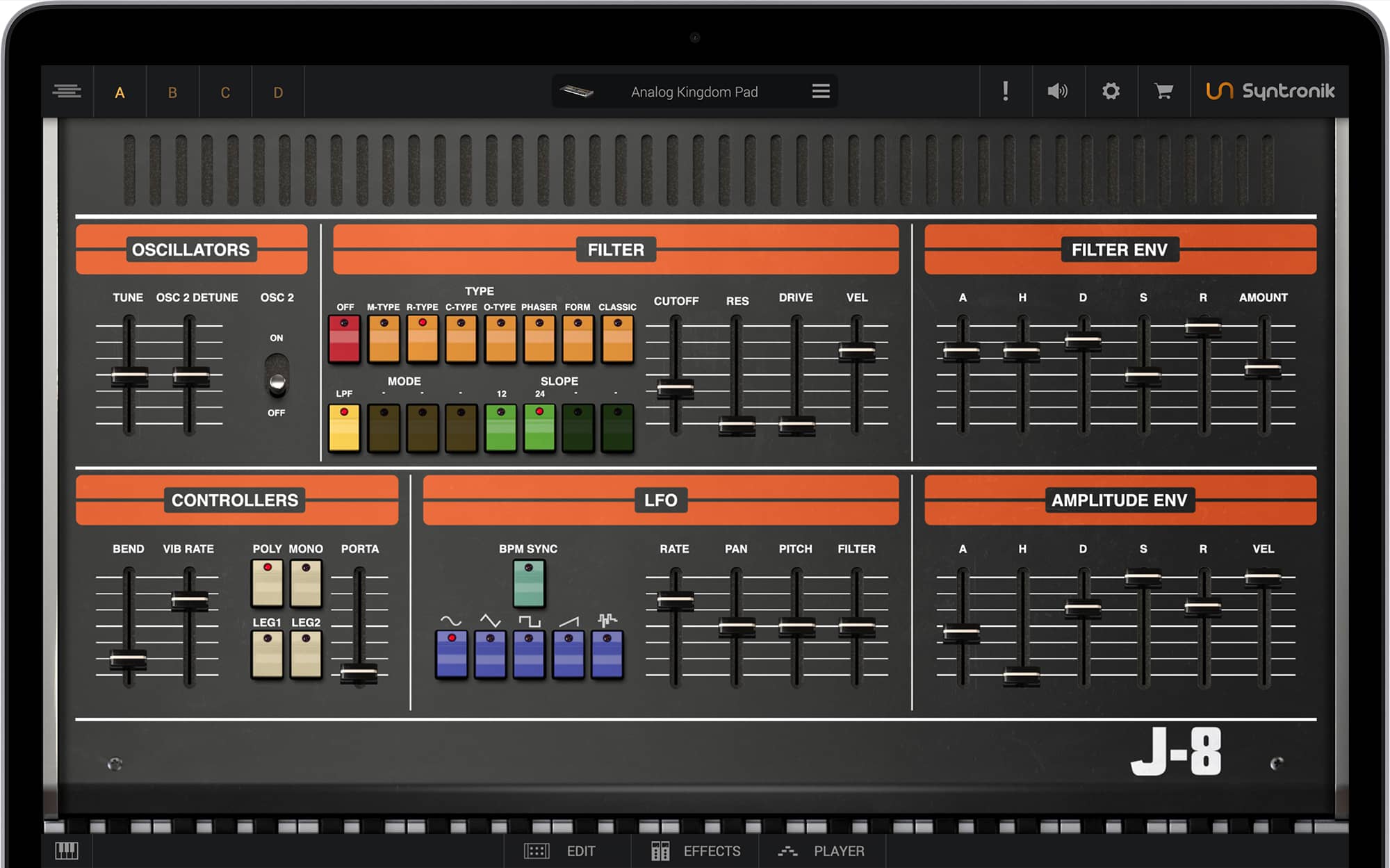Enable LEG2 legato mode
This screenshot has height=868, width=1390.
tap(306, 655)
